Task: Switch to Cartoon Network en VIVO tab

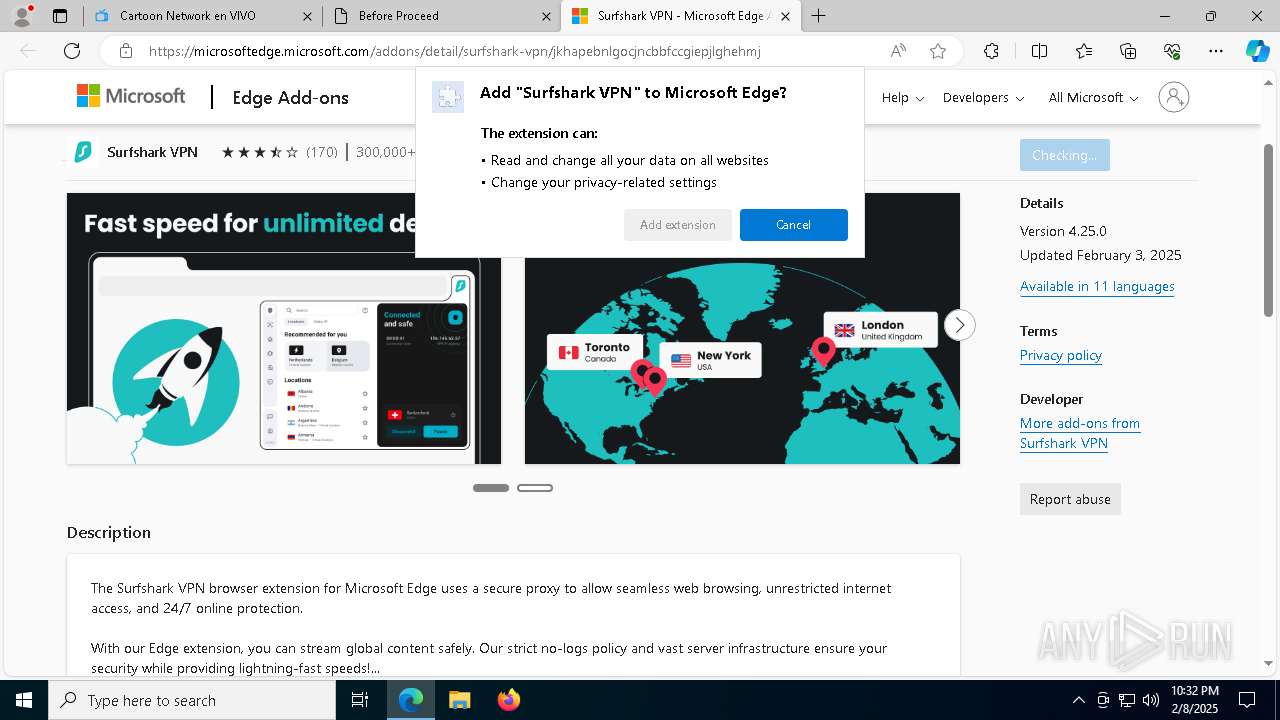Action: 203,16
